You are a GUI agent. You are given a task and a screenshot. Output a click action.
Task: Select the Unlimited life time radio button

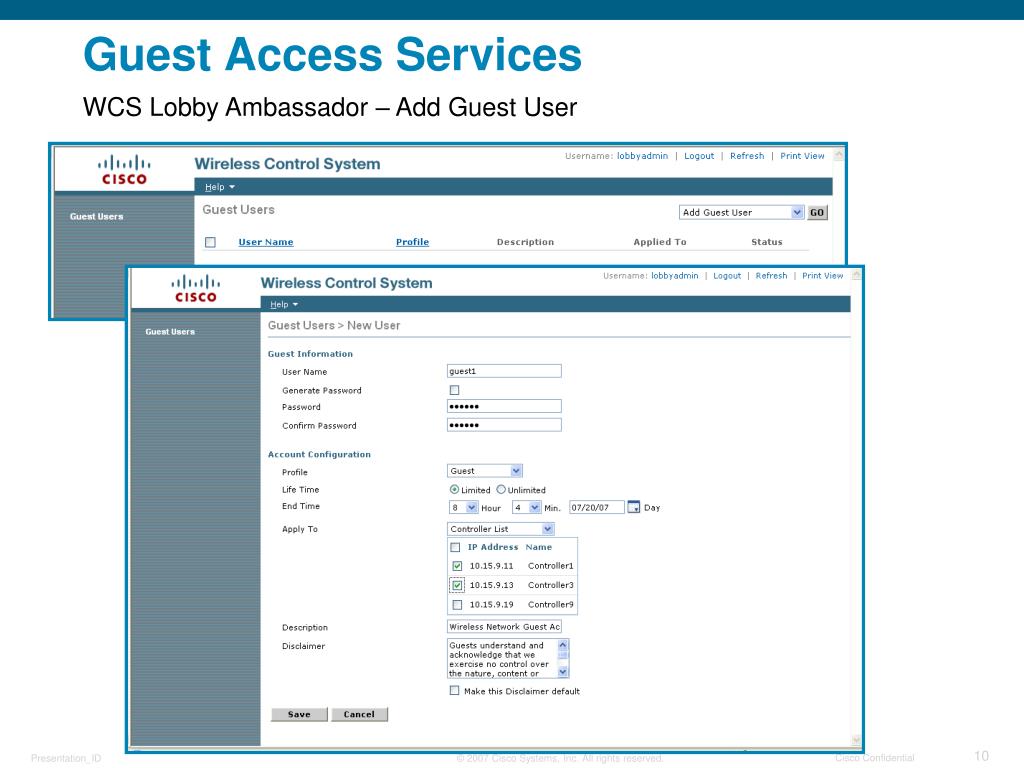pos(501,489)
